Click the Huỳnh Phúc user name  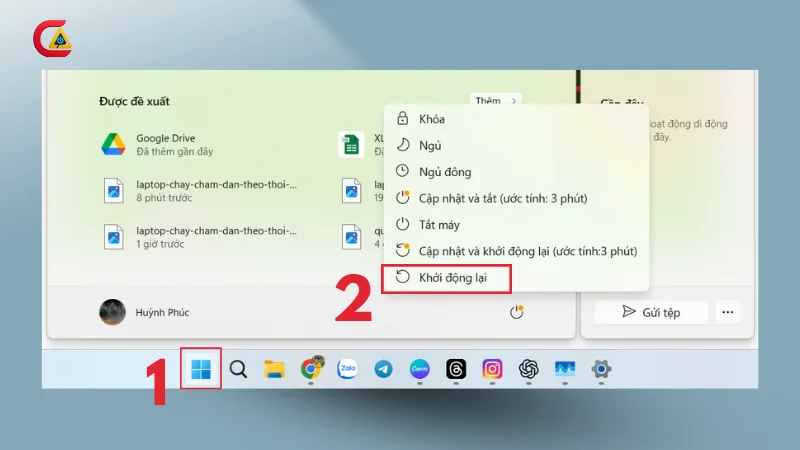coord(162,312)
